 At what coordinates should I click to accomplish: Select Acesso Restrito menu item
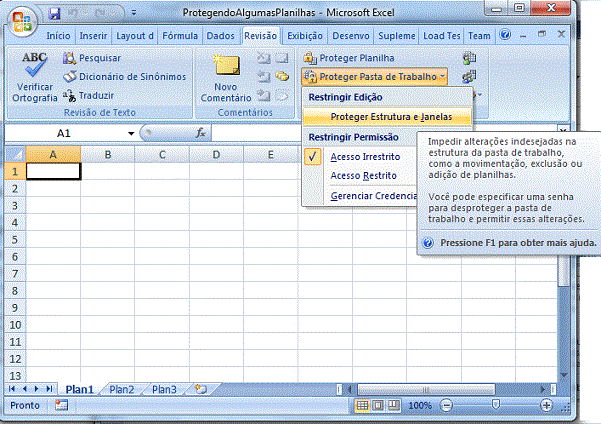(363, 176)
